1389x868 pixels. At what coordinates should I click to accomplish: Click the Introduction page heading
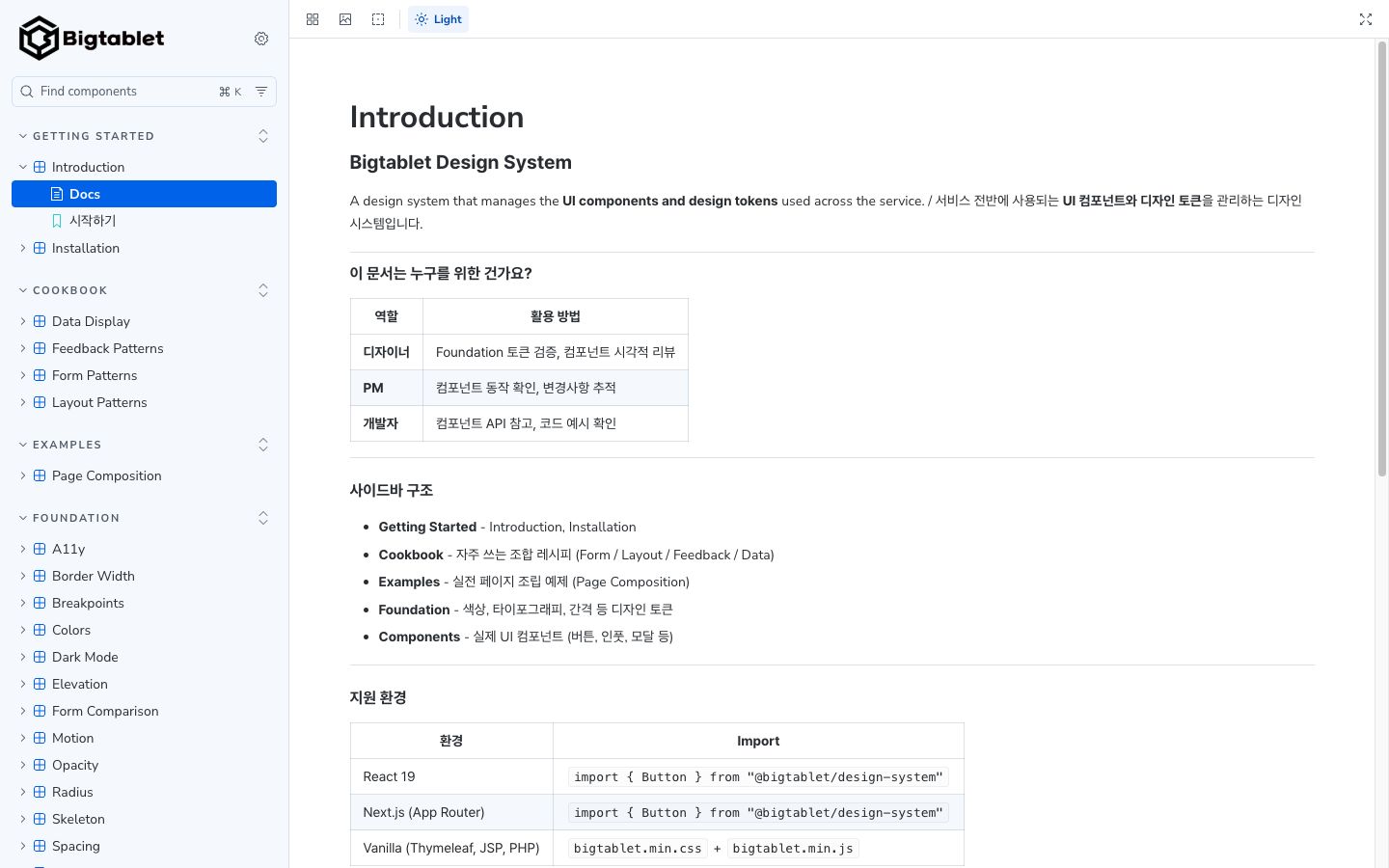437,117
